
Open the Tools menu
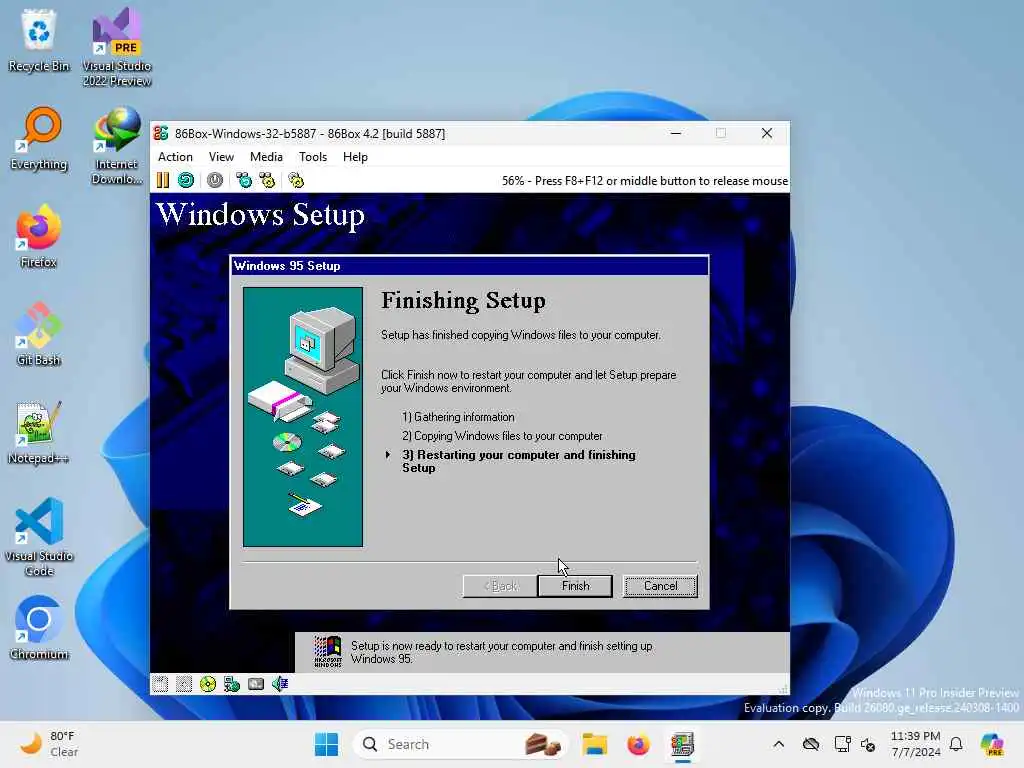click(x=313, y=157)
